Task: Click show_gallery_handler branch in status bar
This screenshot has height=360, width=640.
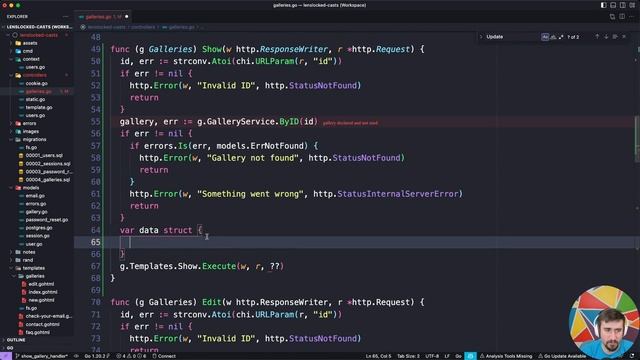Action: click(x=42, y=356)
